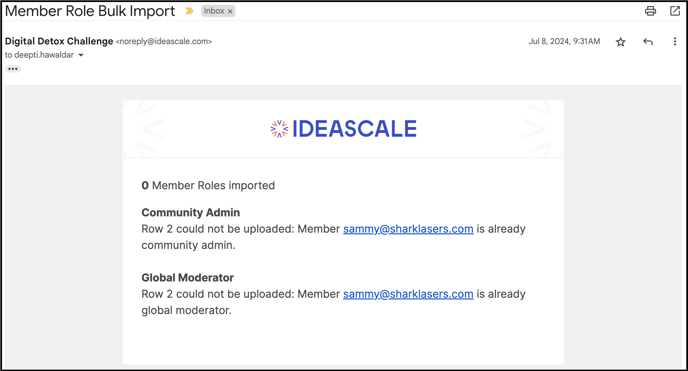688x371 pixels.
Task: Show trimmed content via the ellipsis button
Action: tap(13, 69)
